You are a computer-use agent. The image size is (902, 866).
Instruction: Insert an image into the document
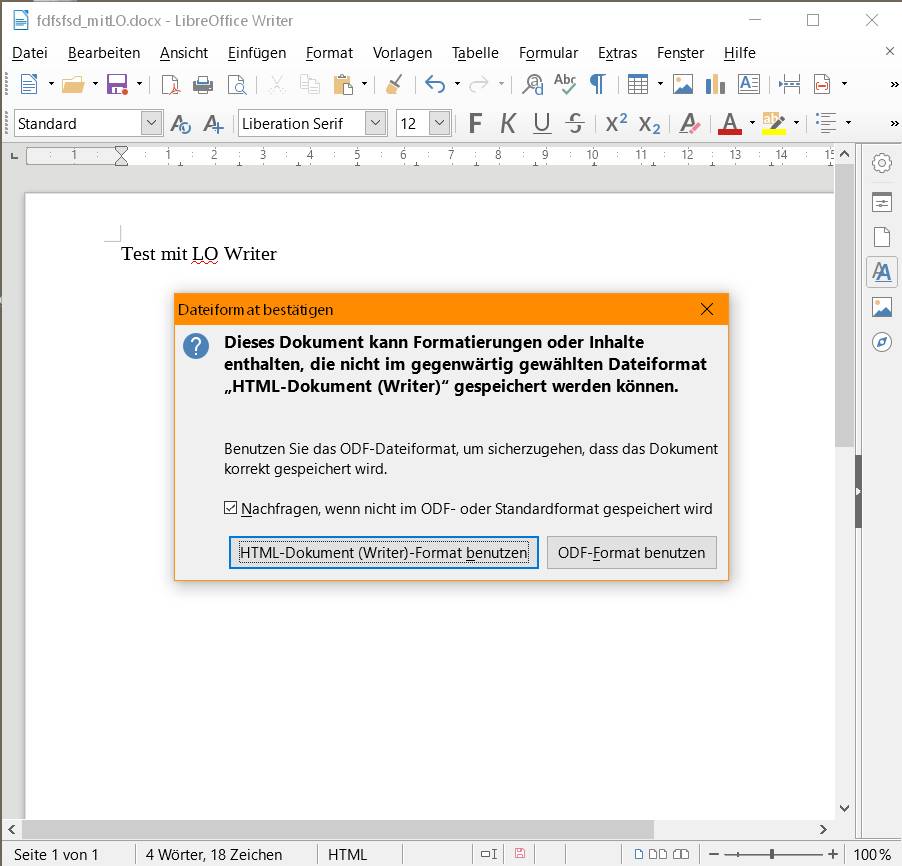[x=684, y=86]
